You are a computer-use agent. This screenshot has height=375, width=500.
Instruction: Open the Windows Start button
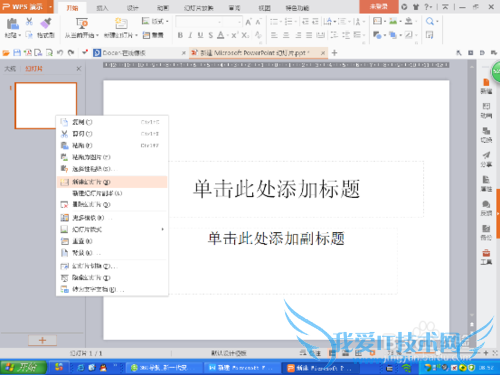[23, 367]
